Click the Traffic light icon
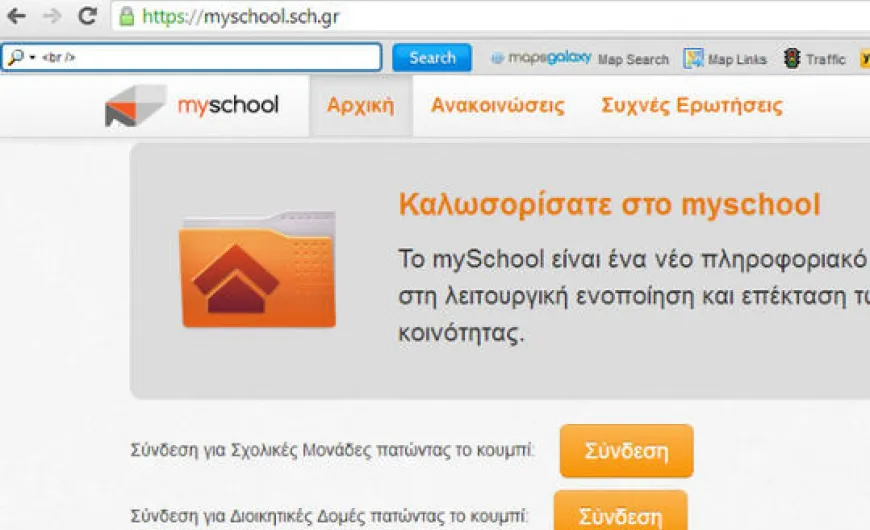870x530 pixels. pyautogui.click(x=792, y=58)
